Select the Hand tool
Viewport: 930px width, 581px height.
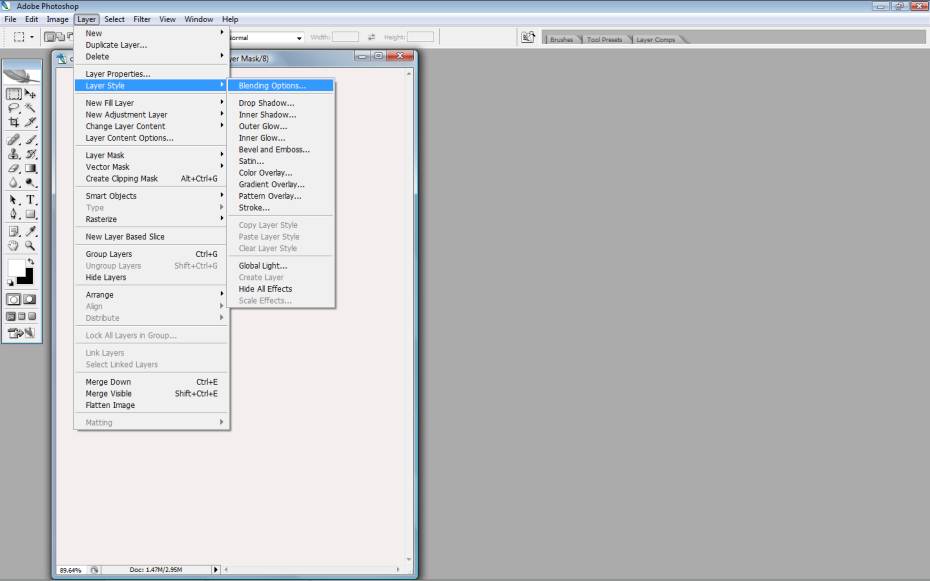[14, 245]
